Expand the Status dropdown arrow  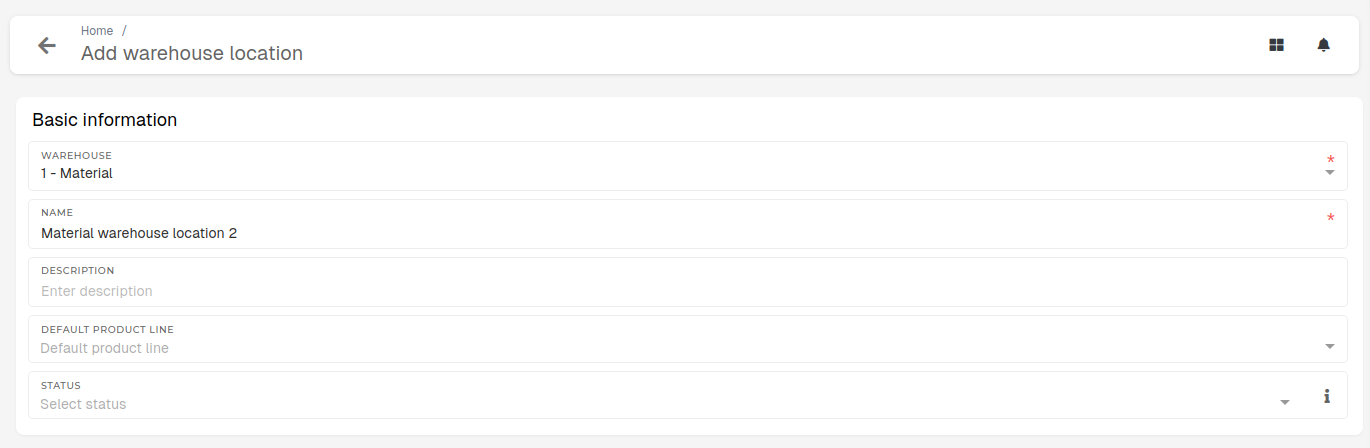click(1285, 403)
